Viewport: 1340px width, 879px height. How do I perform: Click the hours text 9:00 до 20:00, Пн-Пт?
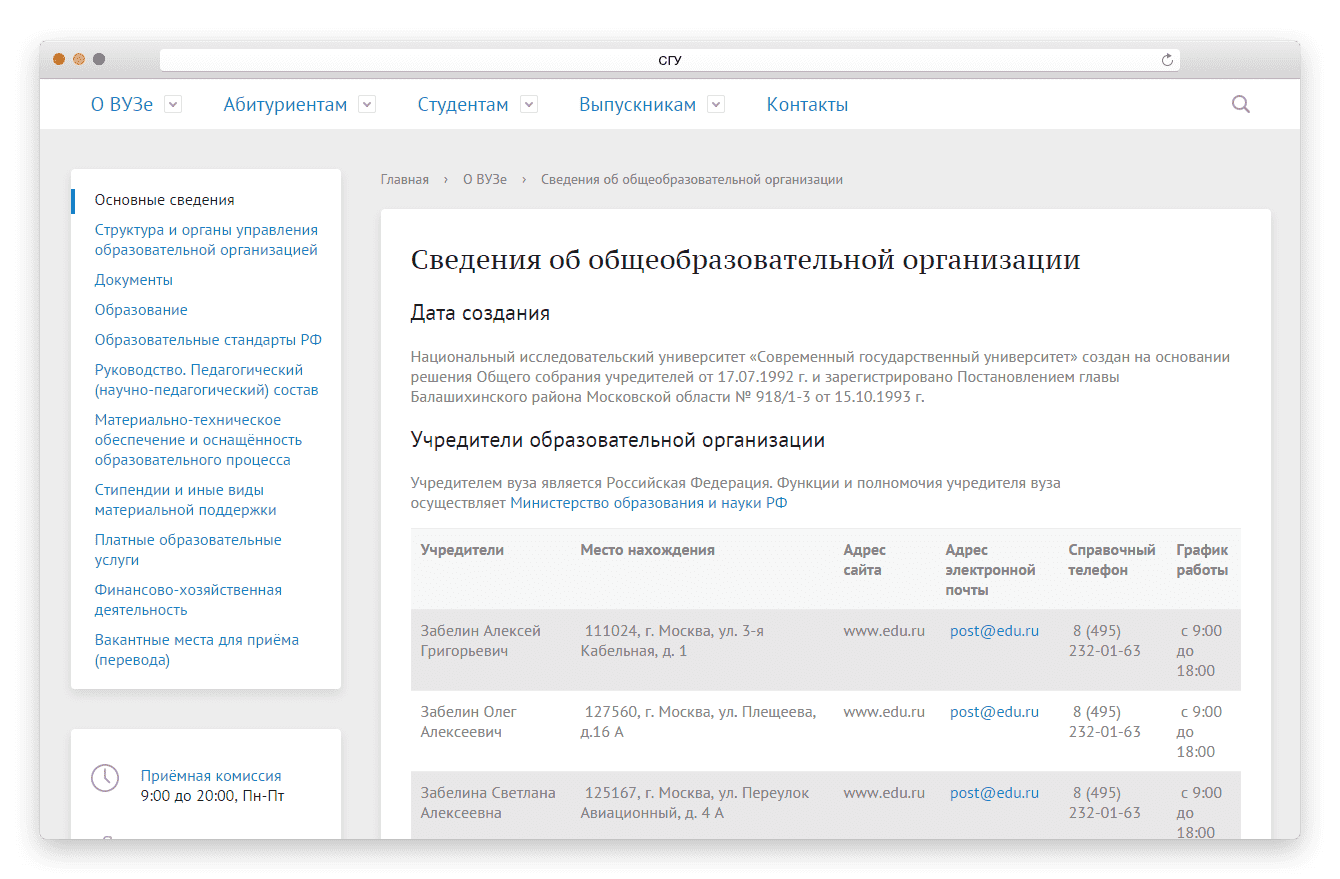click(x=213, y=796)
